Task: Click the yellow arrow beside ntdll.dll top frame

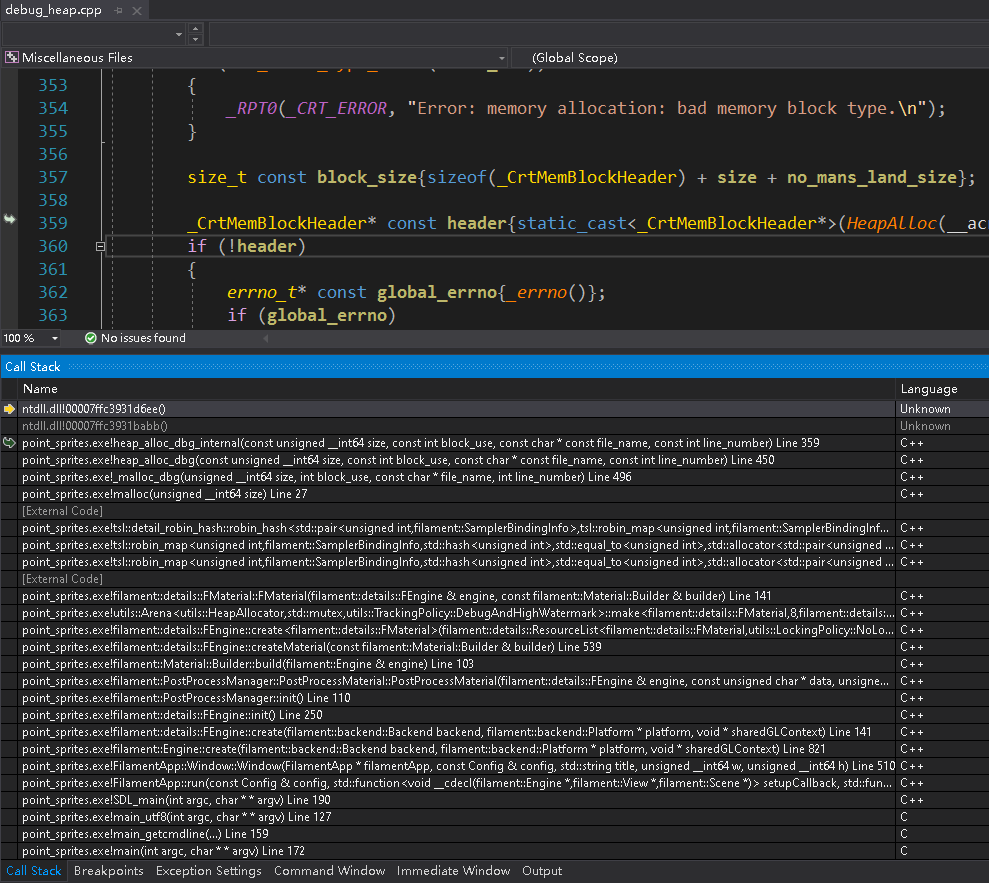Action: (x=8, y=408)
